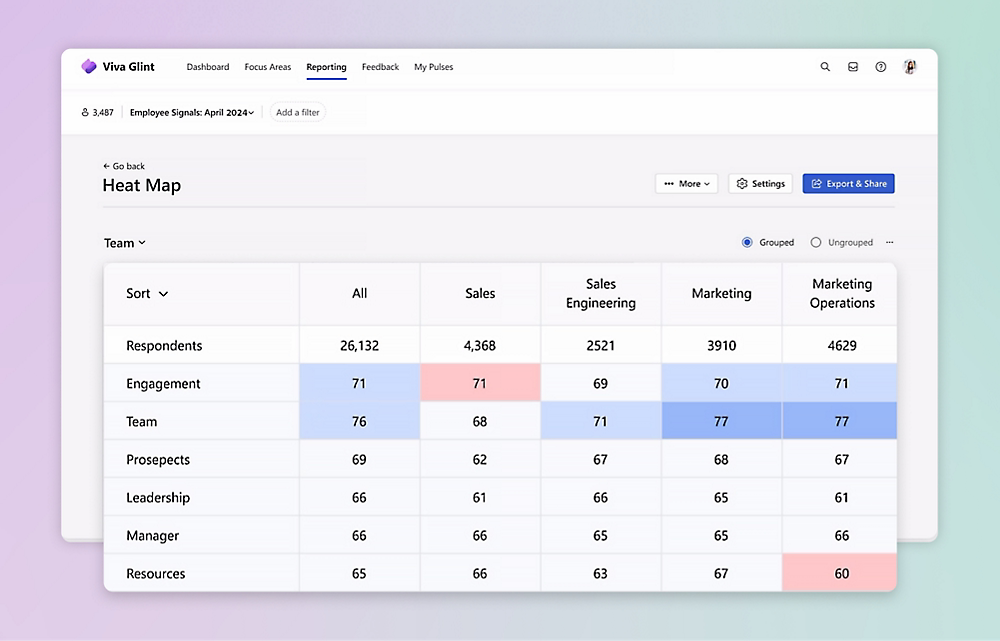The height and width of the screenshot is (641, 1000).
Task: Click the Export & Share button
Action: tap(848, 184)
